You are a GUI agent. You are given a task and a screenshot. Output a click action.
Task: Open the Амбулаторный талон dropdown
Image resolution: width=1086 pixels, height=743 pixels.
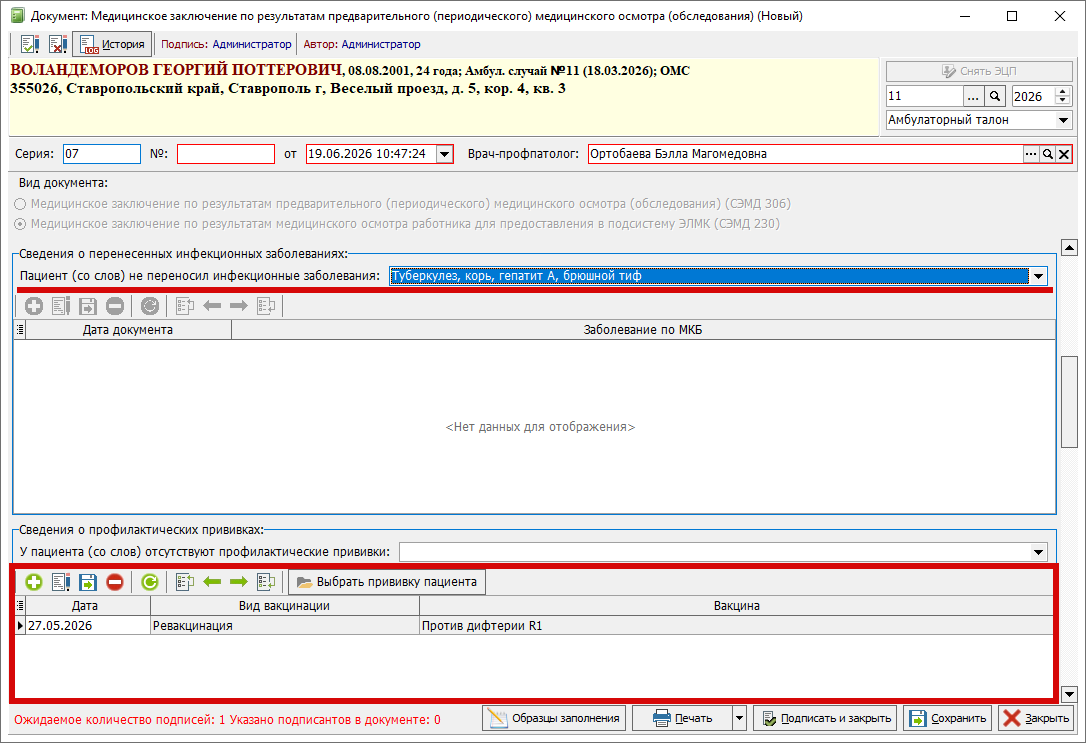(1063, 120)
